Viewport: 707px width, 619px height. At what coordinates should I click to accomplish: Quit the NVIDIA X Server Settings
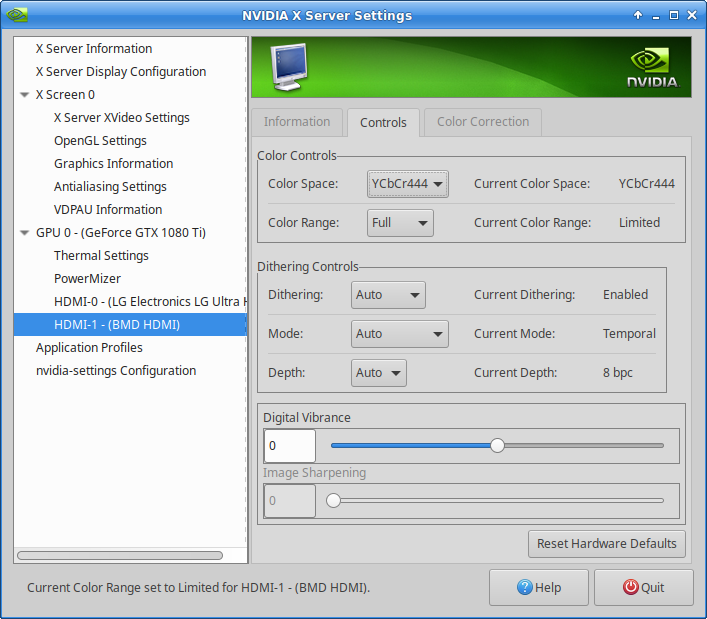click(643, 588)
